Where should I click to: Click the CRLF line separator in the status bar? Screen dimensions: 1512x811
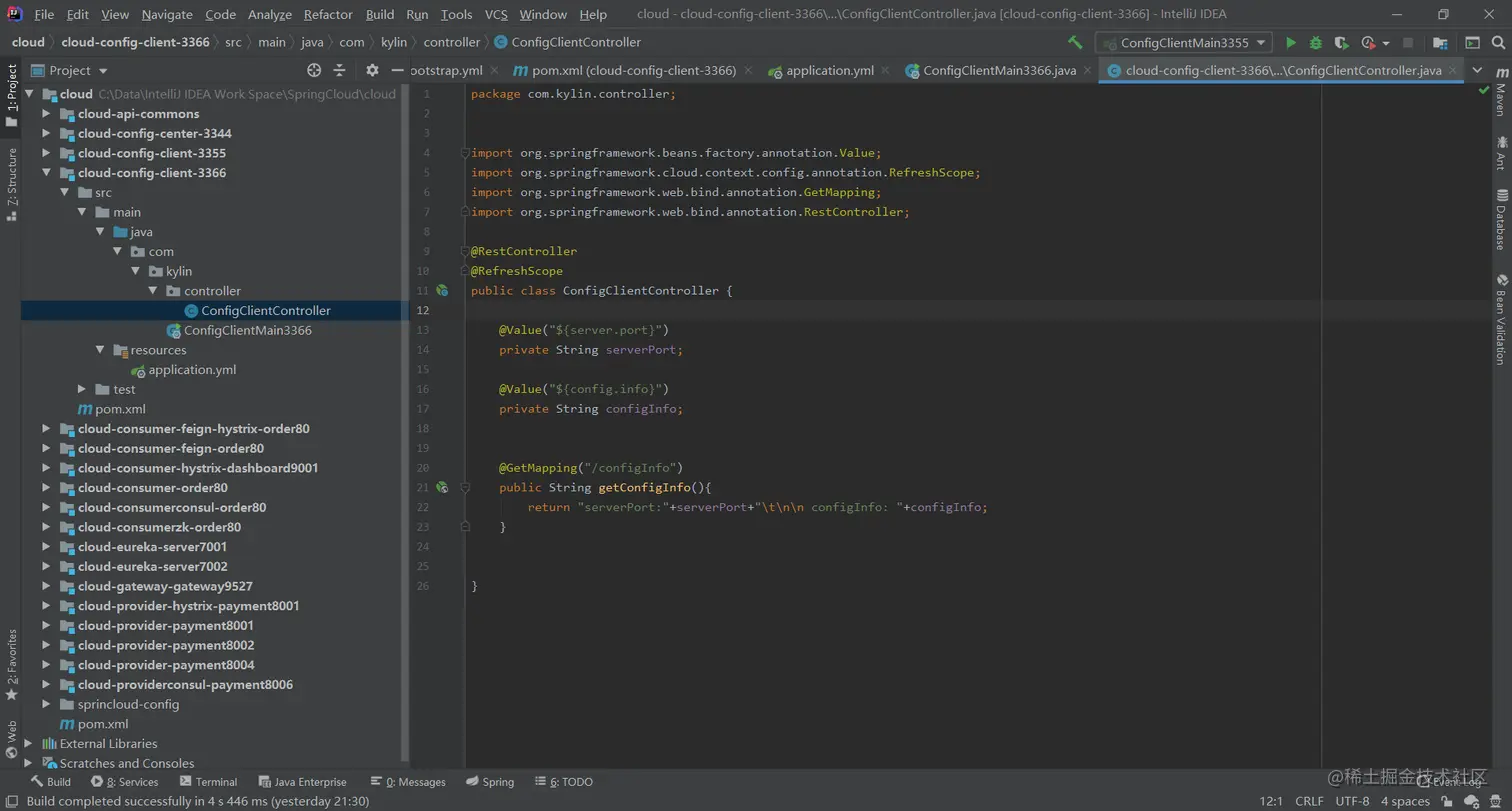click(1309, 801)
